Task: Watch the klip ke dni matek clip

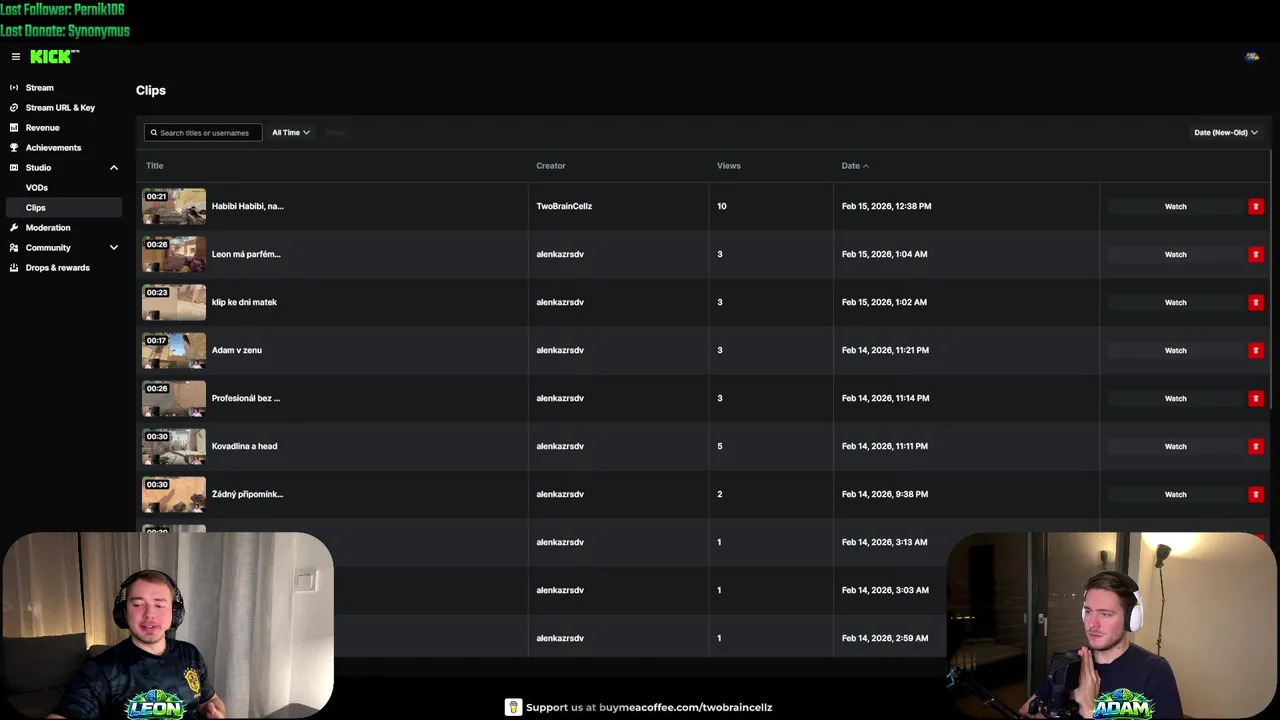Action: pos(1175,302)
